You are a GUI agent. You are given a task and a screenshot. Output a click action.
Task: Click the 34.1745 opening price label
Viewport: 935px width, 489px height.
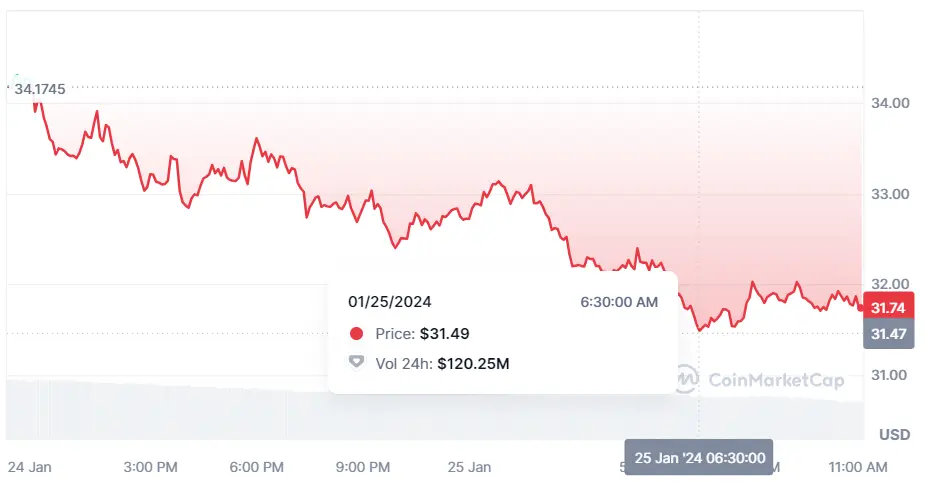tap(40, 90)
